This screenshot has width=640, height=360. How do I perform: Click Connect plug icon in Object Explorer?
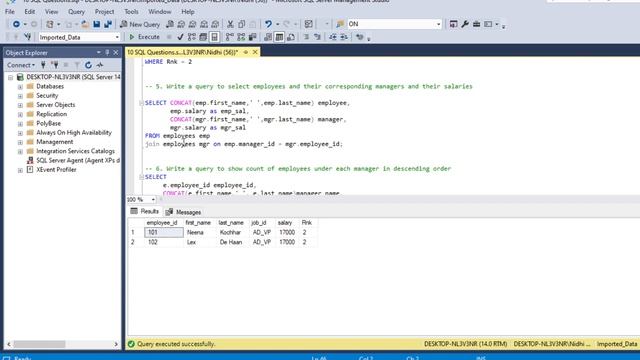point(43,65)
